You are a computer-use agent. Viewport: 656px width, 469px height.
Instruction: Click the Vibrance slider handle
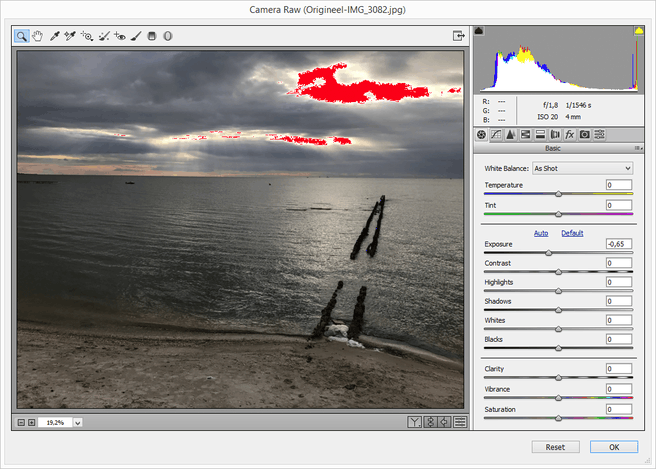coord(558,398)
